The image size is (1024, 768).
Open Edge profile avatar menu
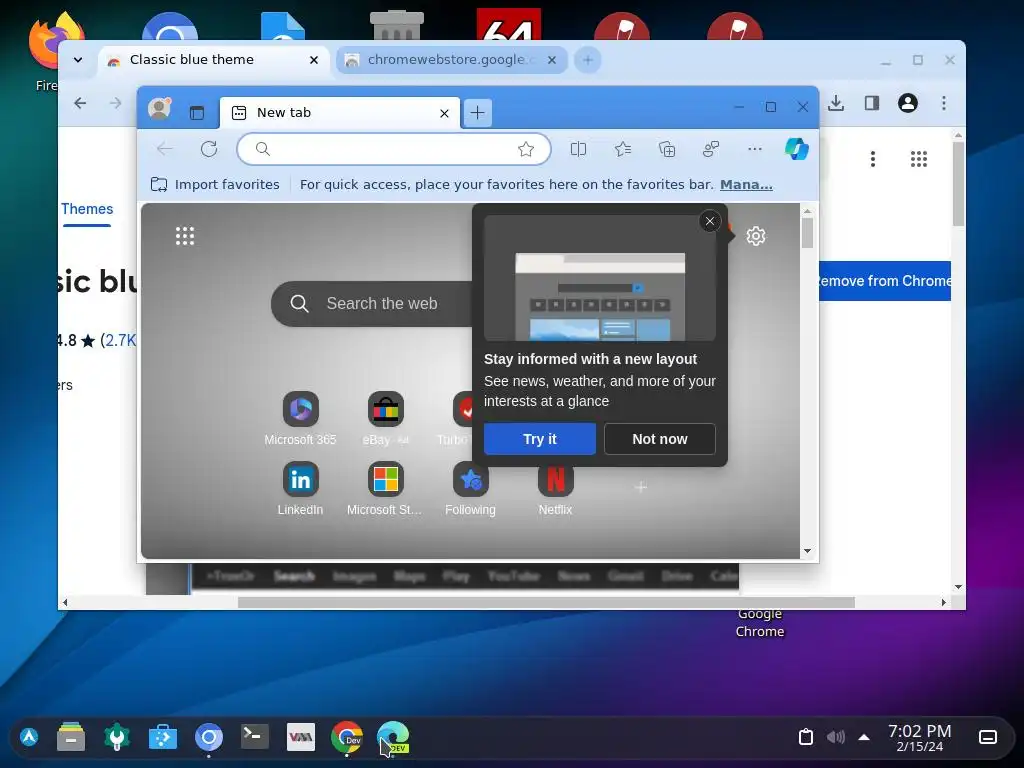[x=159, y=108]
